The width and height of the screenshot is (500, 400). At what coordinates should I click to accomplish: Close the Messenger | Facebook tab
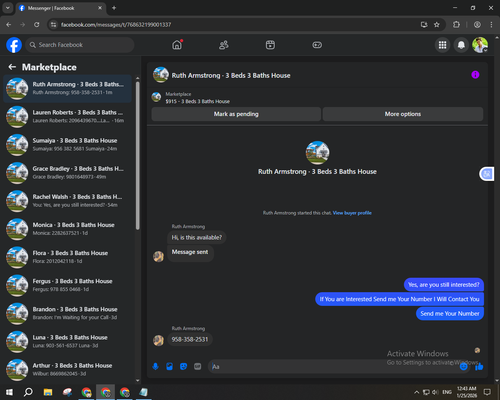click(x=100, y=8)
